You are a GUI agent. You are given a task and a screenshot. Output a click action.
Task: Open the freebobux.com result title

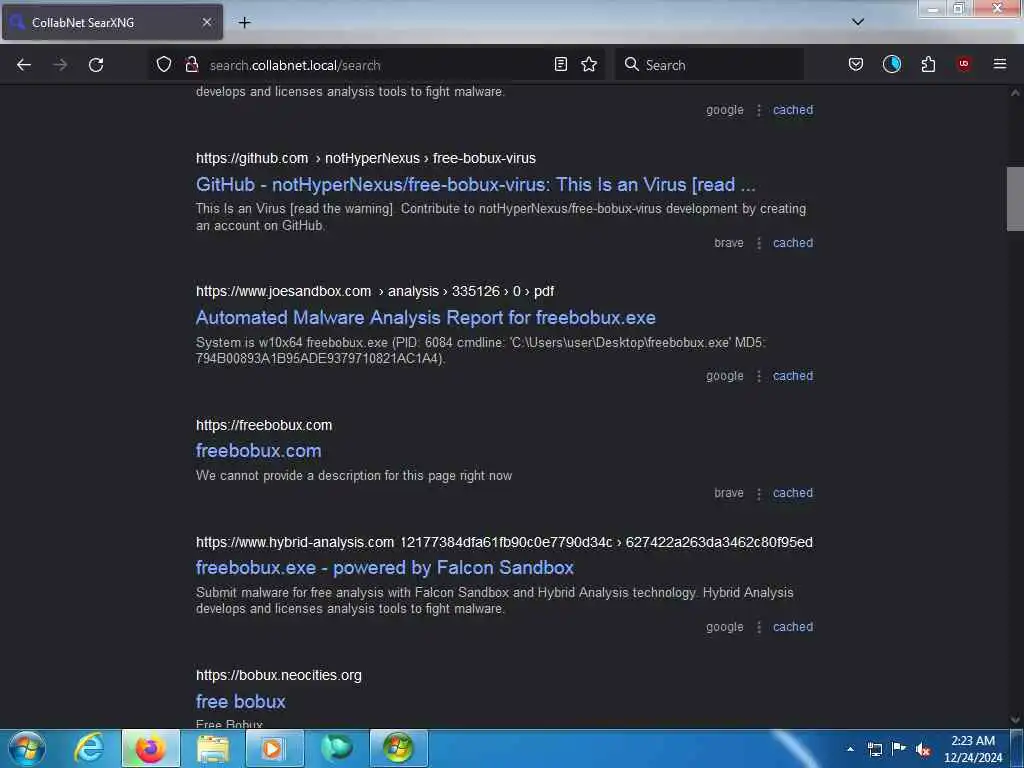coord(259,451)
